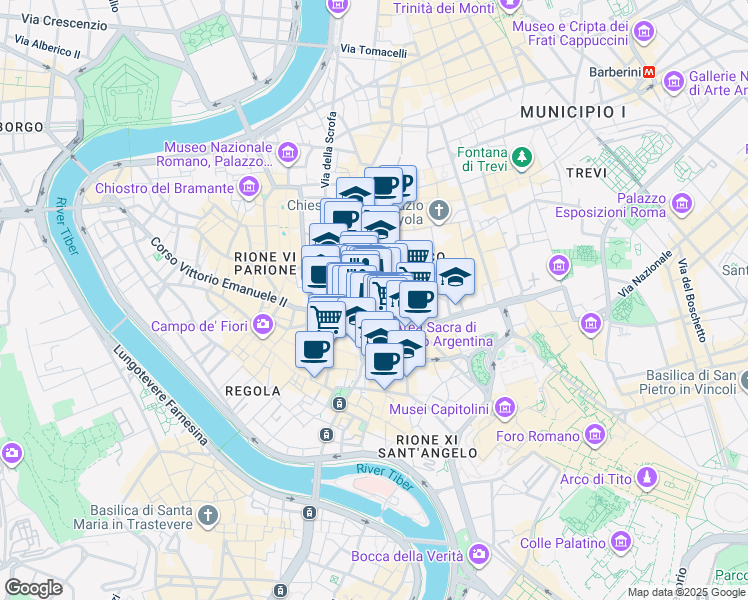Viewport: 748px width, 600px height.
Task: Select the isolated graduation cap marker on the right
Action: pos(455,279)
